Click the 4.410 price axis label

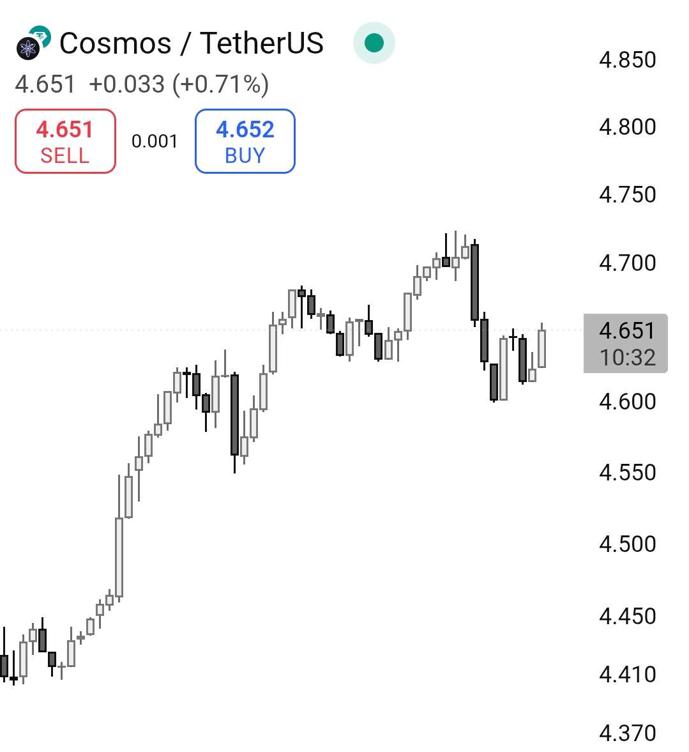[x=627, y=675]
